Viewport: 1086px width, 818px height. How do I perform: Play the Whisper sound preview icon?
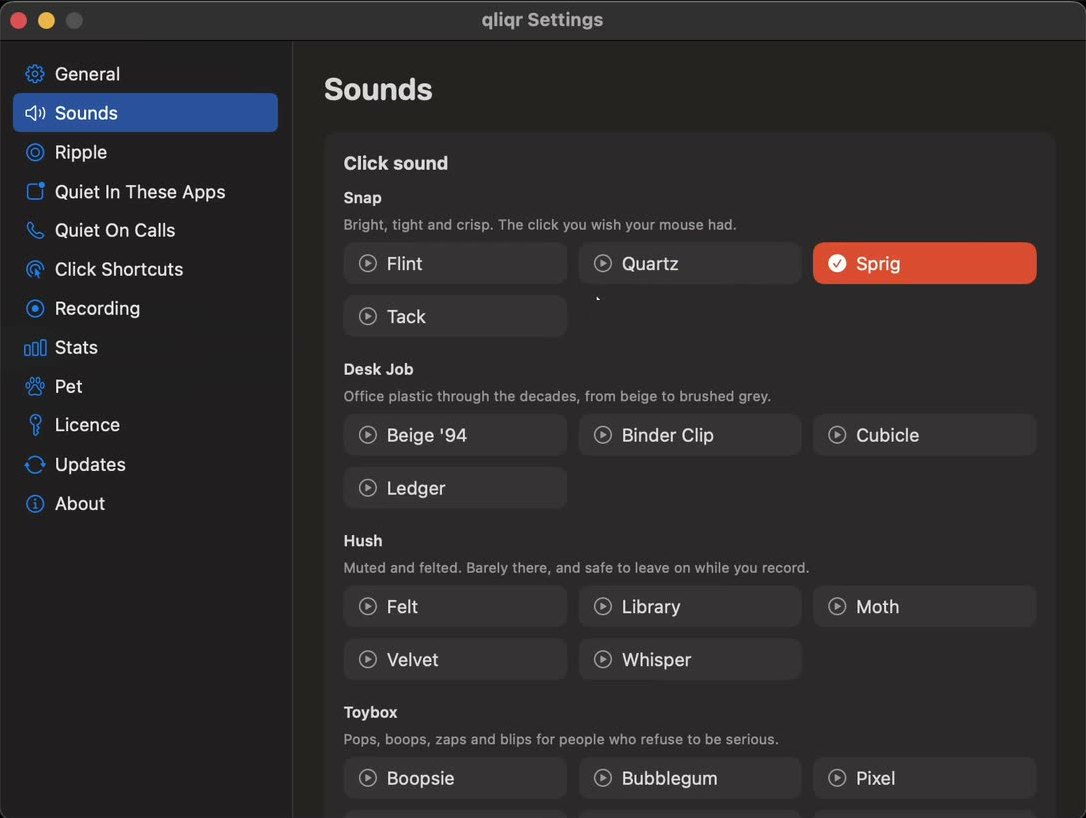coord(603,659)
